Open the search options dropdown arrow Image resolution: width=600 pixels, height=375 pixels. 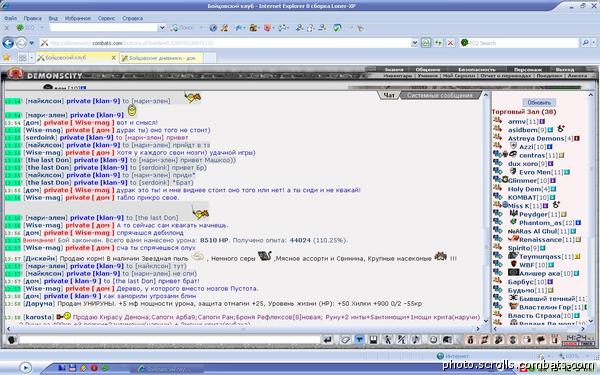click(594, 43)
